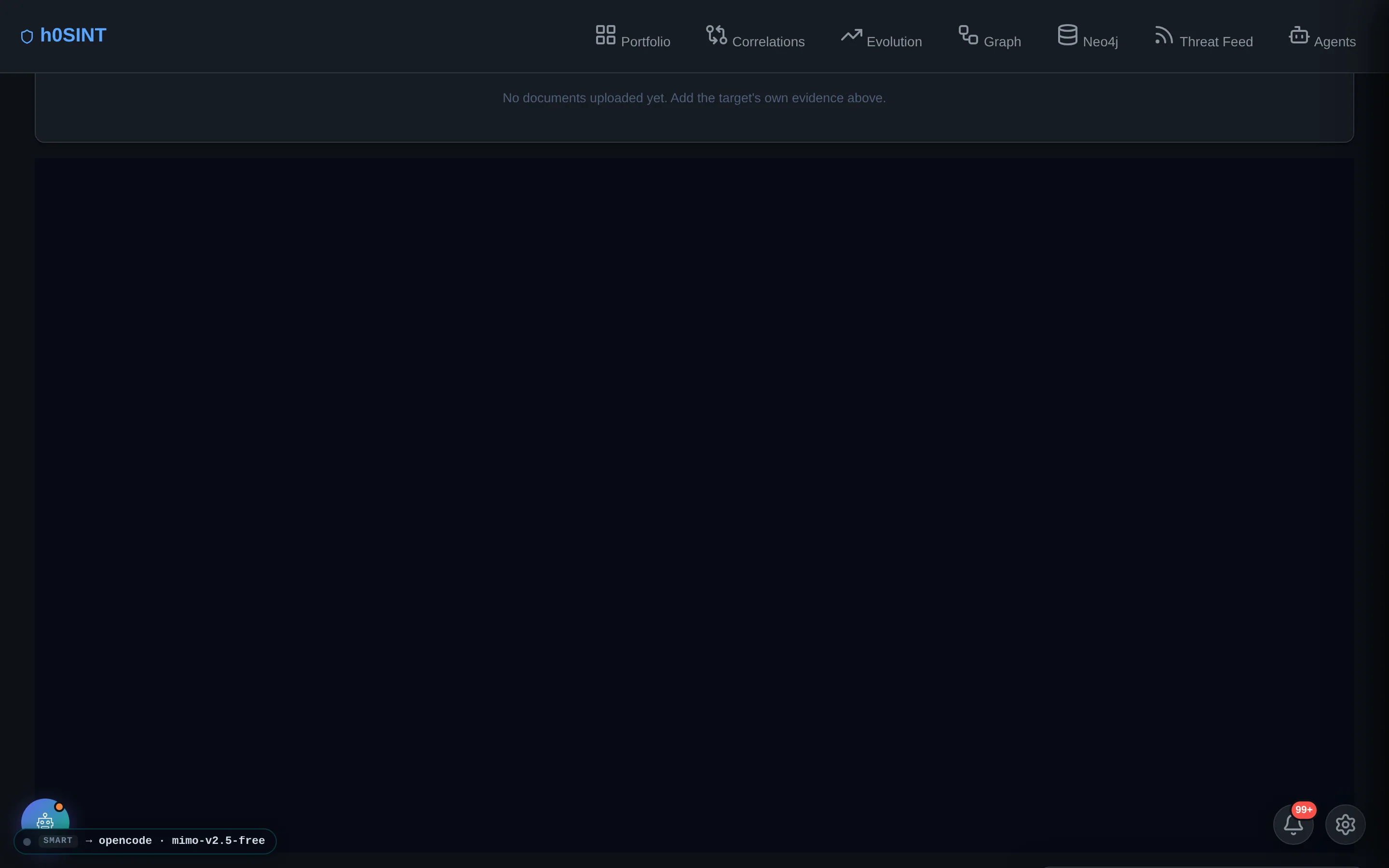
Task: Open the Threat Feed label
Action: (1216, 42)
